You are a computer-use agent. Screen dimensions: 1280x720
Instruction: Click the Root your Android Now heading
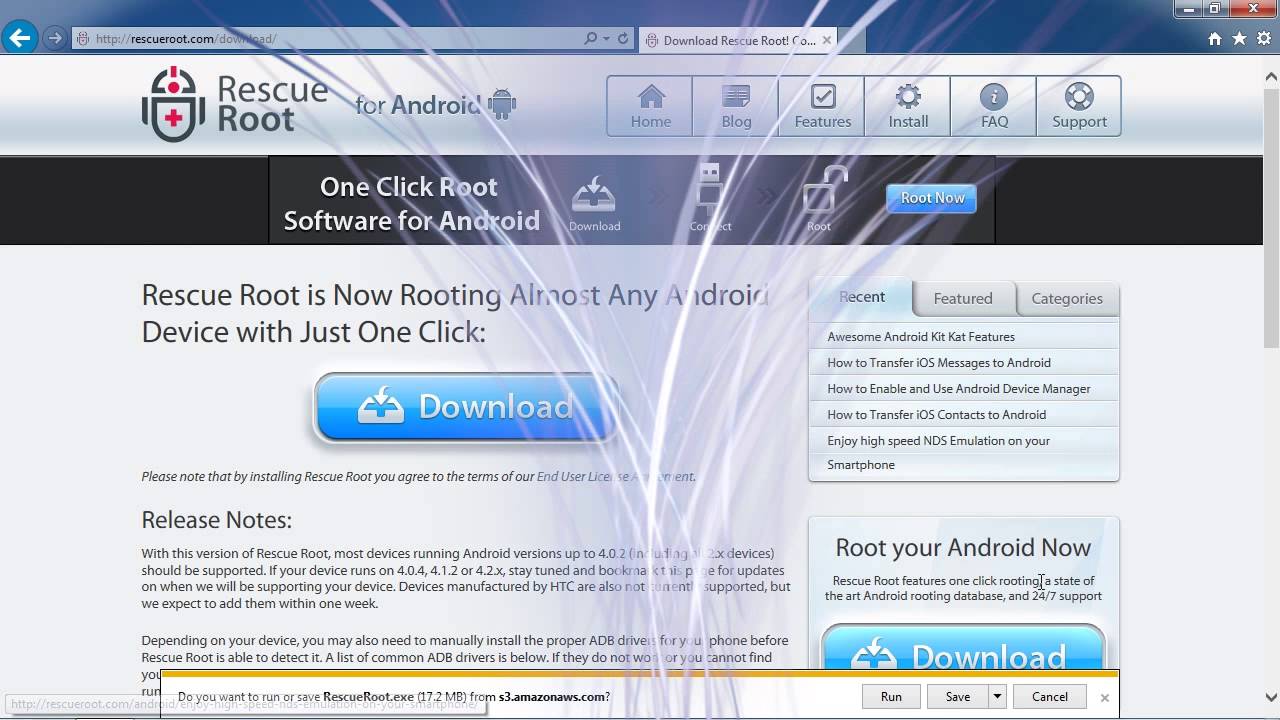point(963,548)
